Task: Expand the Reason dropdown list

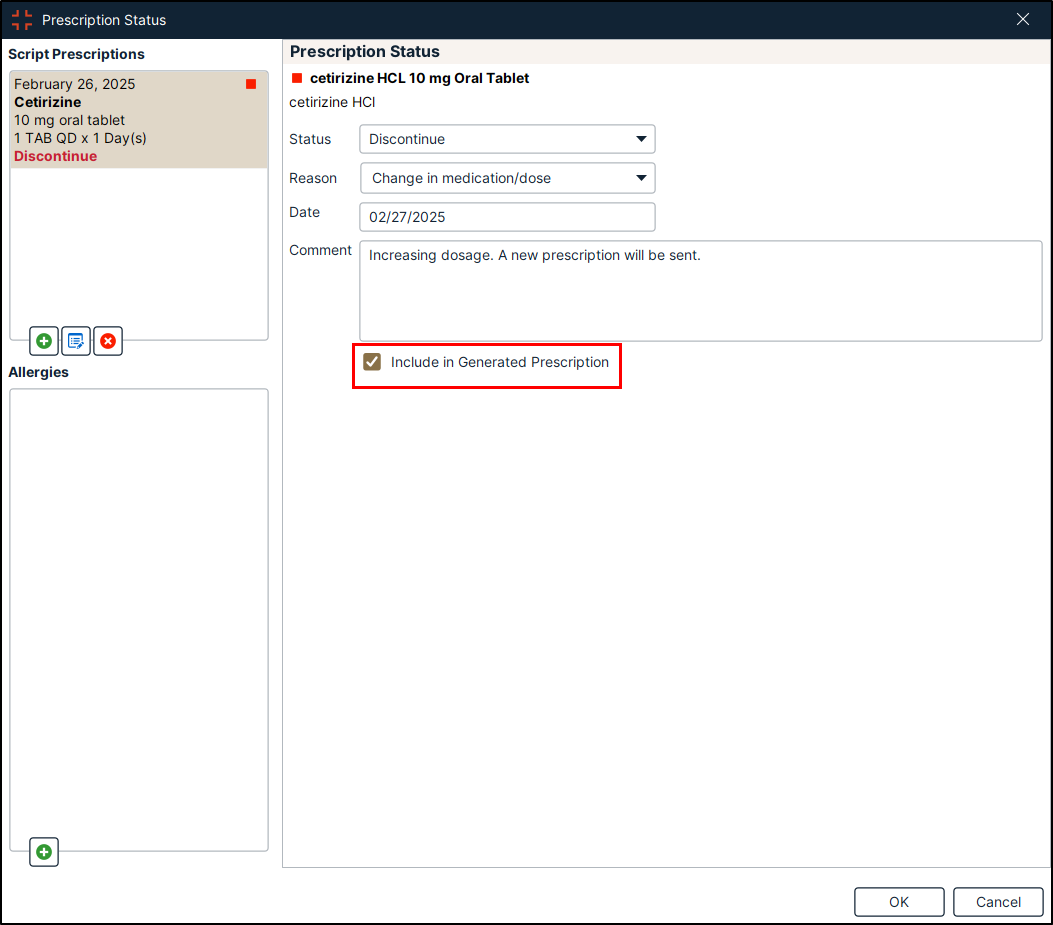Action: [507, 178]
